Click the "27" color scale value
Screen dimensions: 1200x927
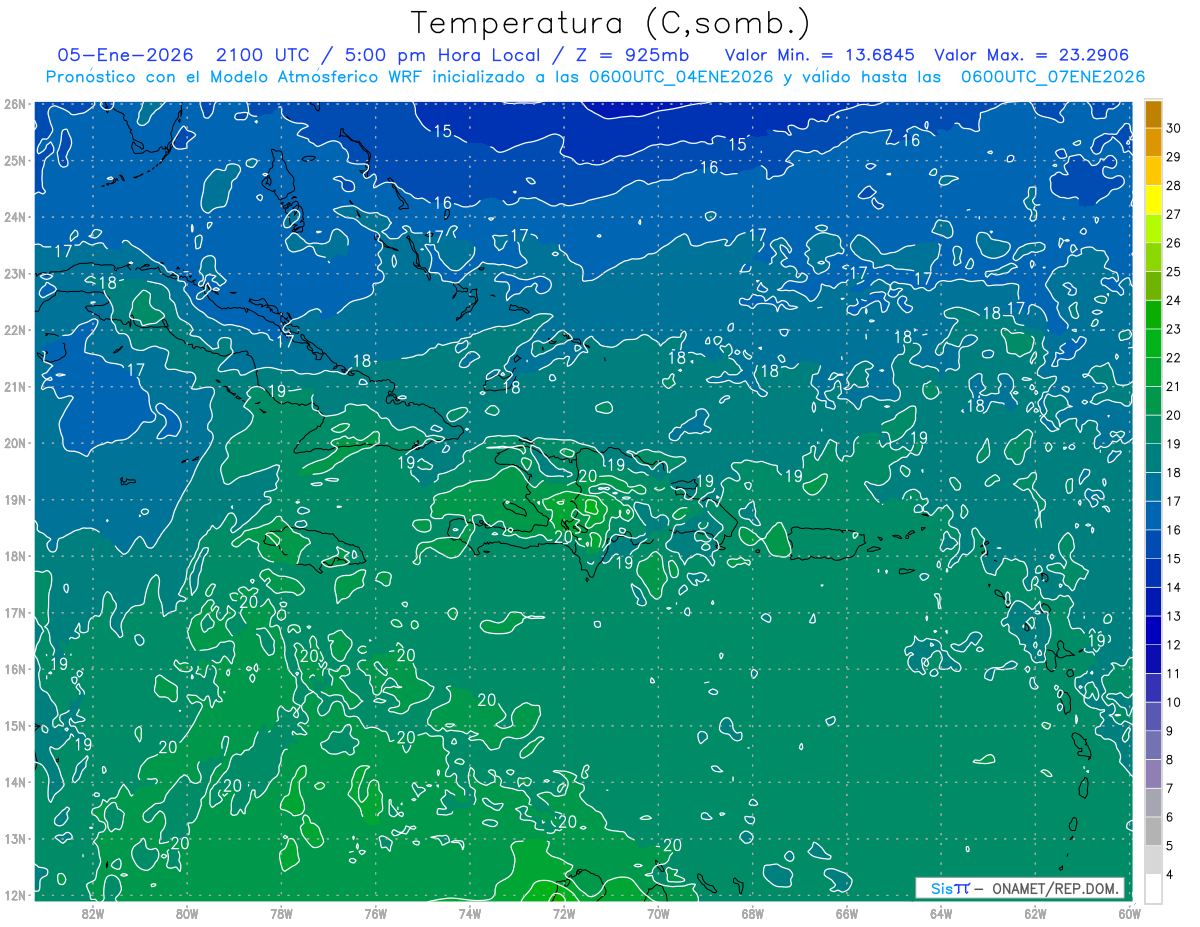tap(1174, 214)
